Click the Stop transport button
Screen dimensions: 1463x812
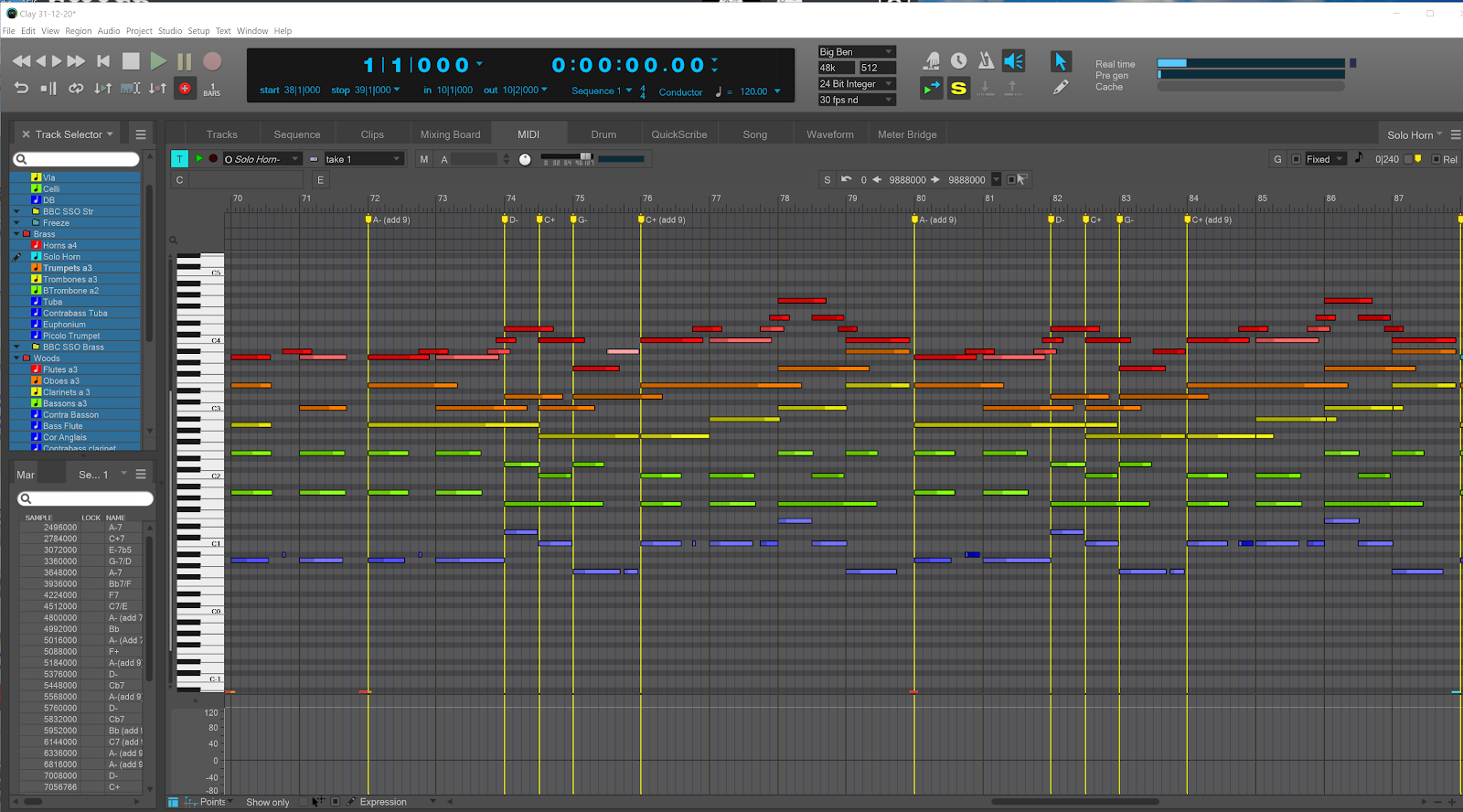click(x=131, y=61)
